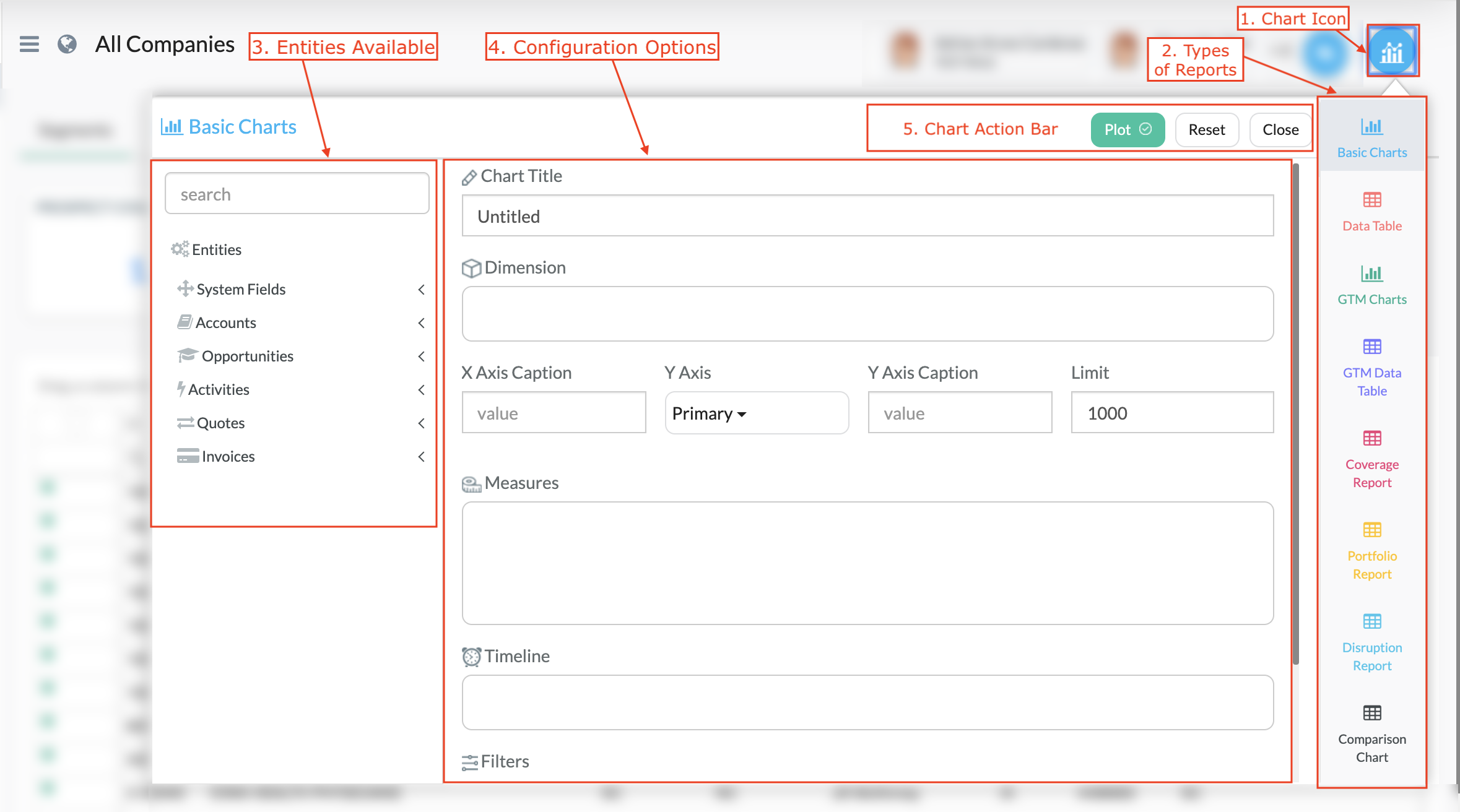Viewport: 1460px width, 812px height.
Task: Click the Limit field showing 1000
Action: [1172, 413]
